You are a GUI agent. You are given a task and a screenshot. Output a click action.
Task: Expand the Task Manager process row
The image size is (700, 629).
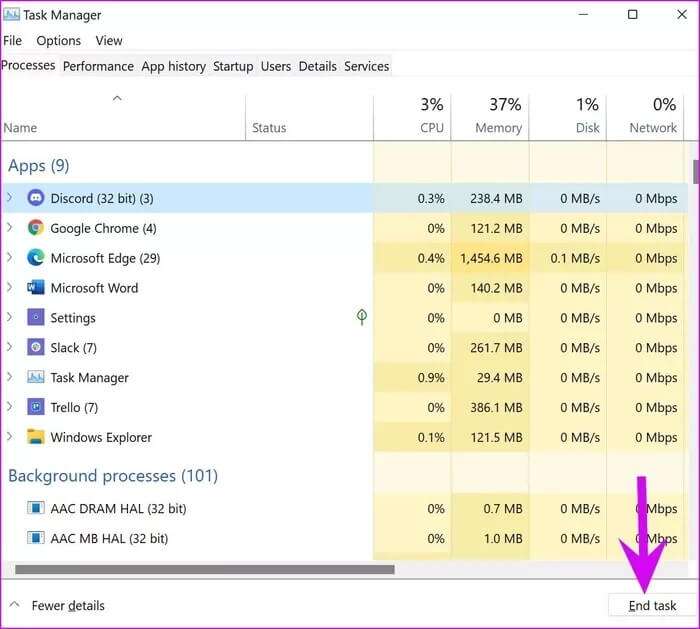[x=10, y=377]
